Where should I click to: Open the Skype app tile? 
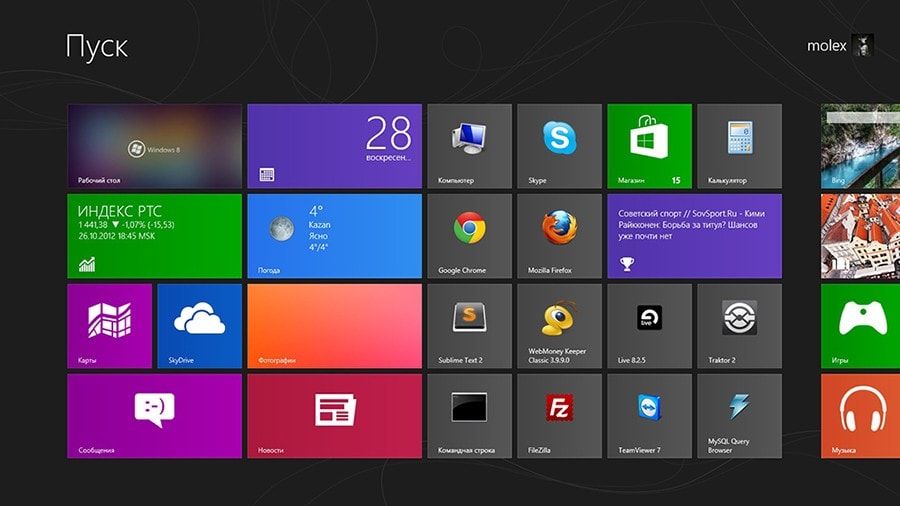[559, 146]
